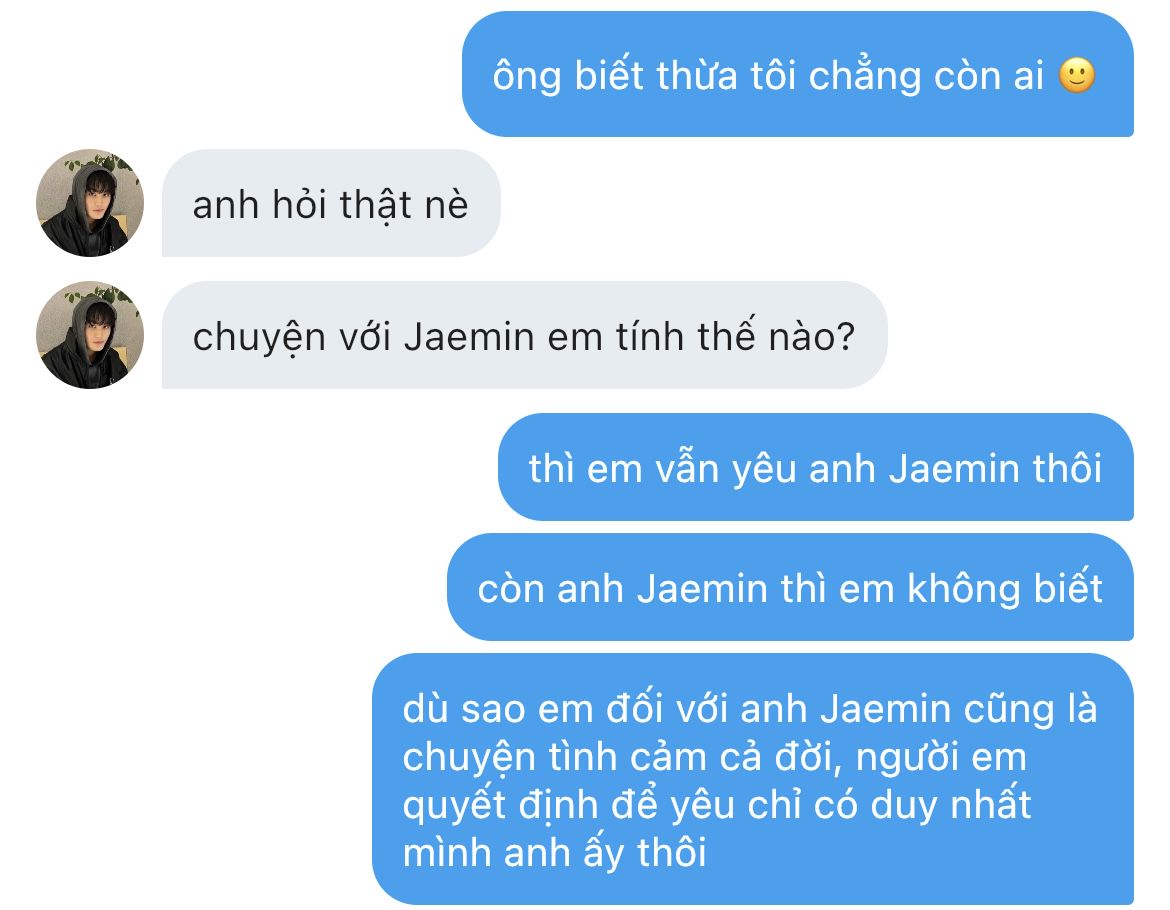1170x910 pixels.
Task: Click 'không biết' in the 'còn anh Jaemin' bubble
Action: pos(1004,587)
